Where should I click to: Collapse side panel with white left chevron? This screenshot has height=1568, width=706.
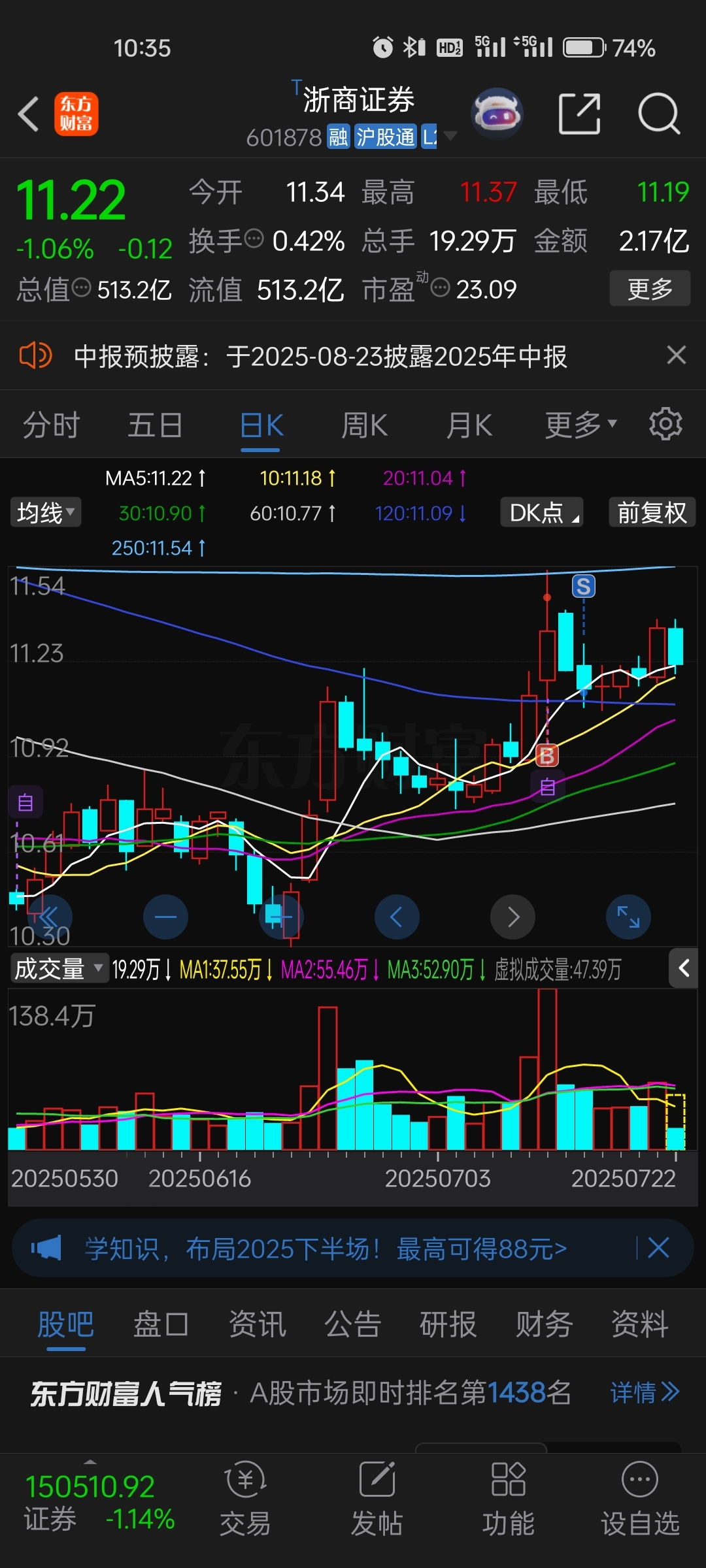coord(684,968)
